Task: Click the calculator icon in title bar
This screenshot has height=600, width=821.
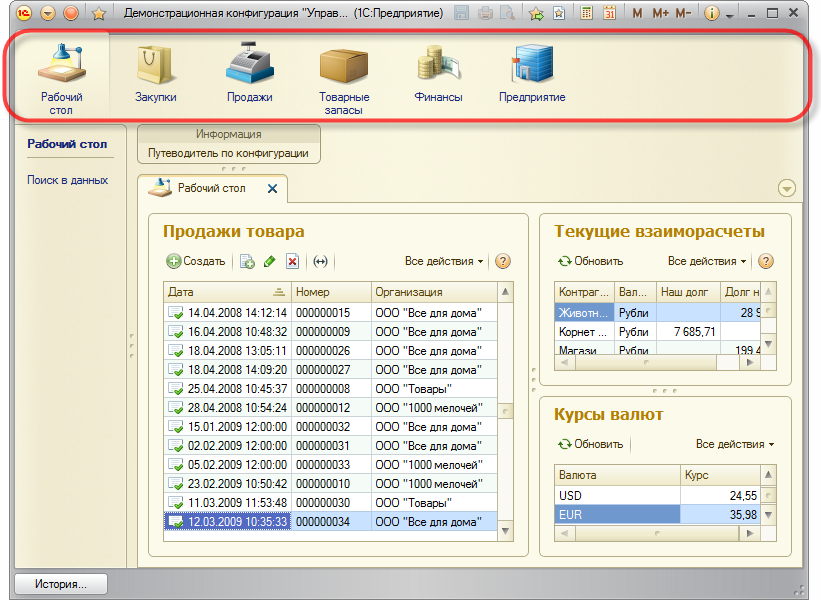Action: click(586, 14)
